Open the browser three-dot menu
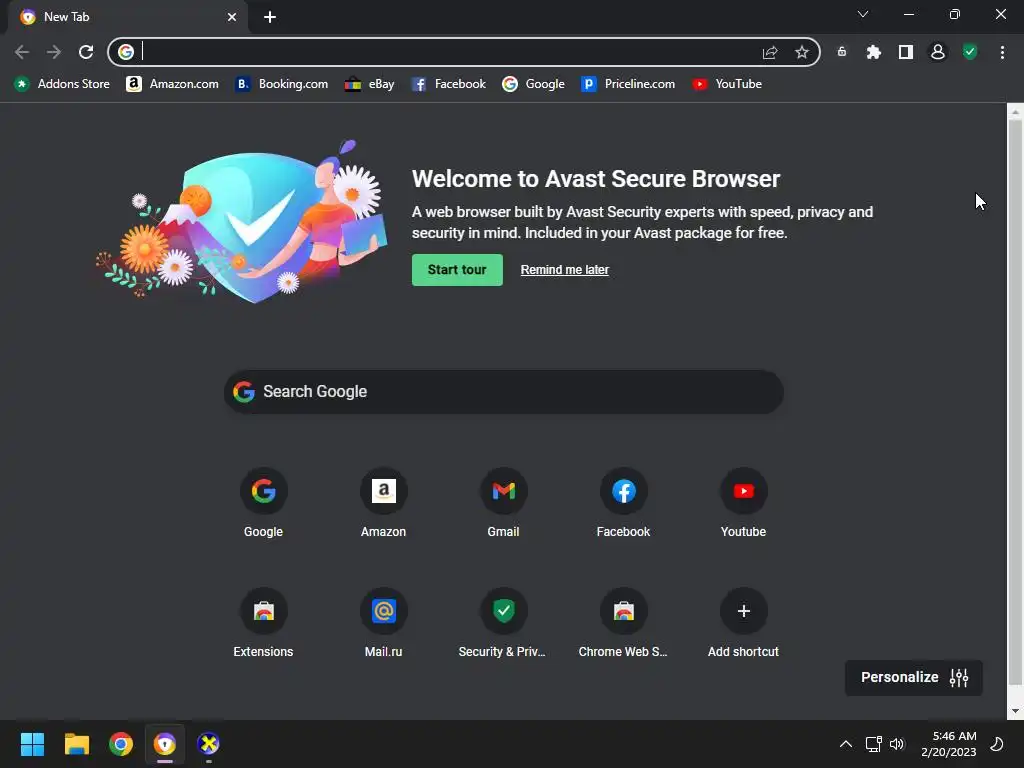The height and width of the screenshot is (768, 1024). pyautogui.click(x=1002, y=52)
